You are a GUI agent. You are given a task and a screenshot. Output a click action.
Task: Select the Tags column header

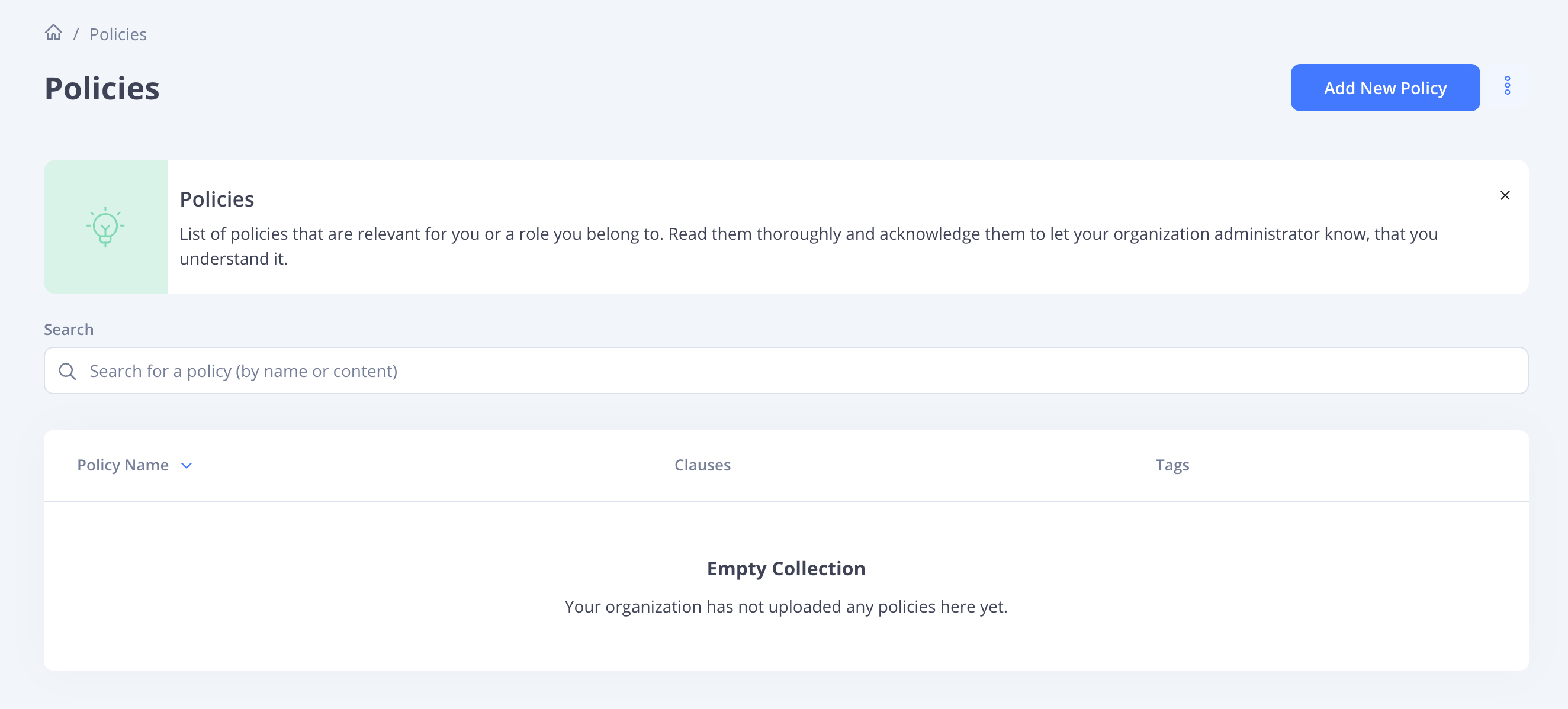[x=1172, y=465]
